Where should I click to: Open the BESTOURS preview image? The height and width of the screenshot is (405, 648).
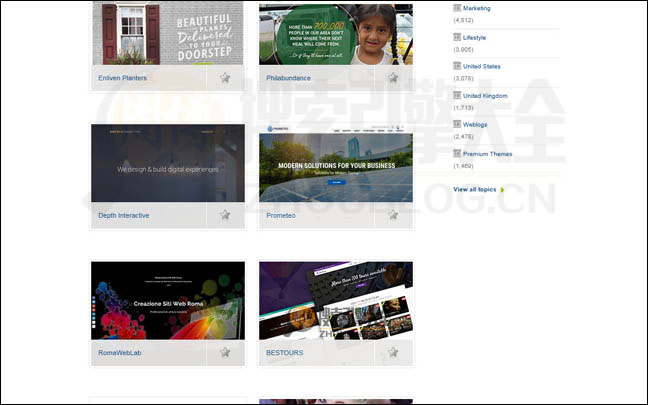click(x=335, y=301)
